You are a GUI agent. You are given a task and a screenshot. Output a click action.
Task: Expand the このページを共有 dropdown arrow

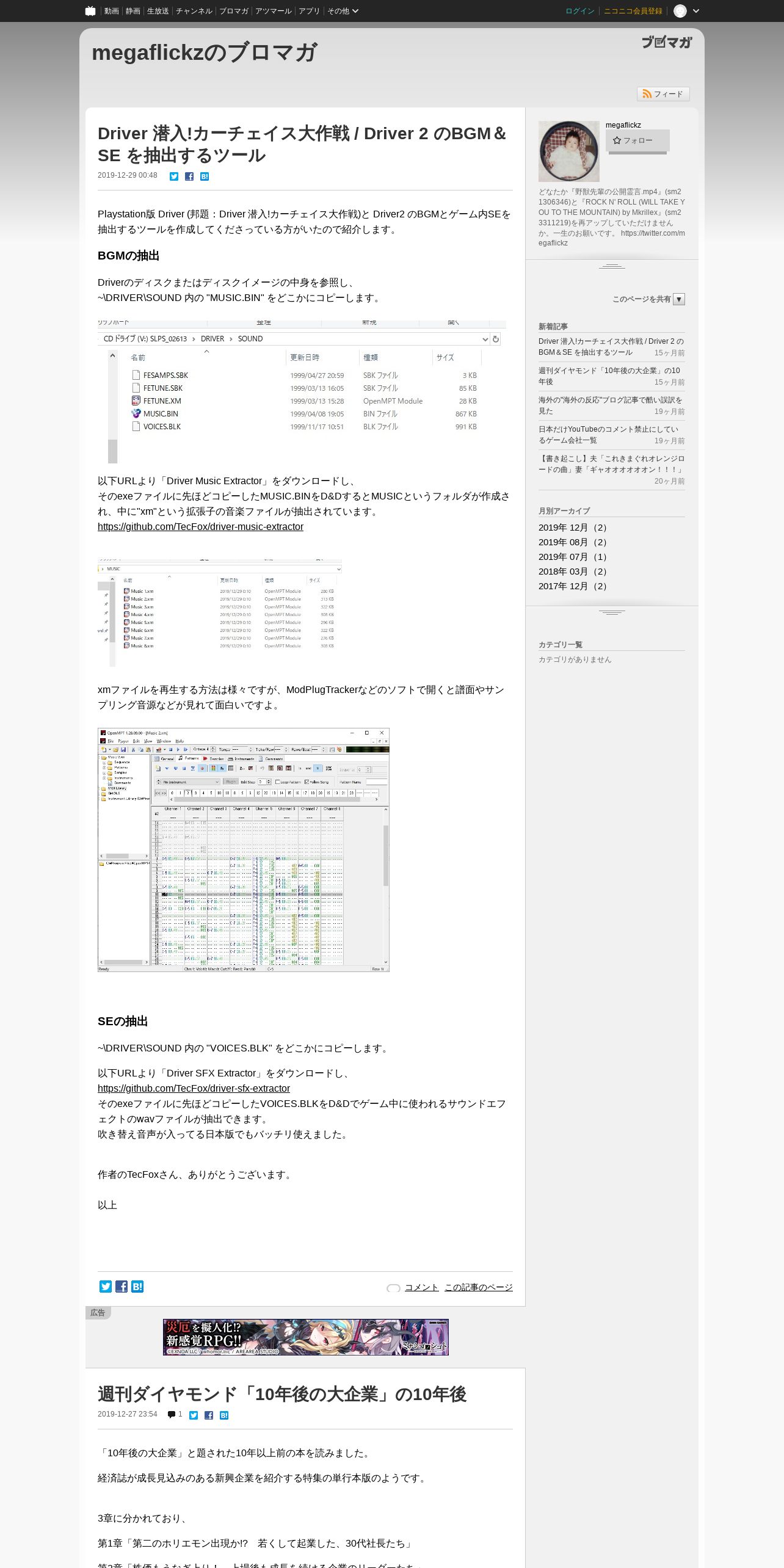679,299
